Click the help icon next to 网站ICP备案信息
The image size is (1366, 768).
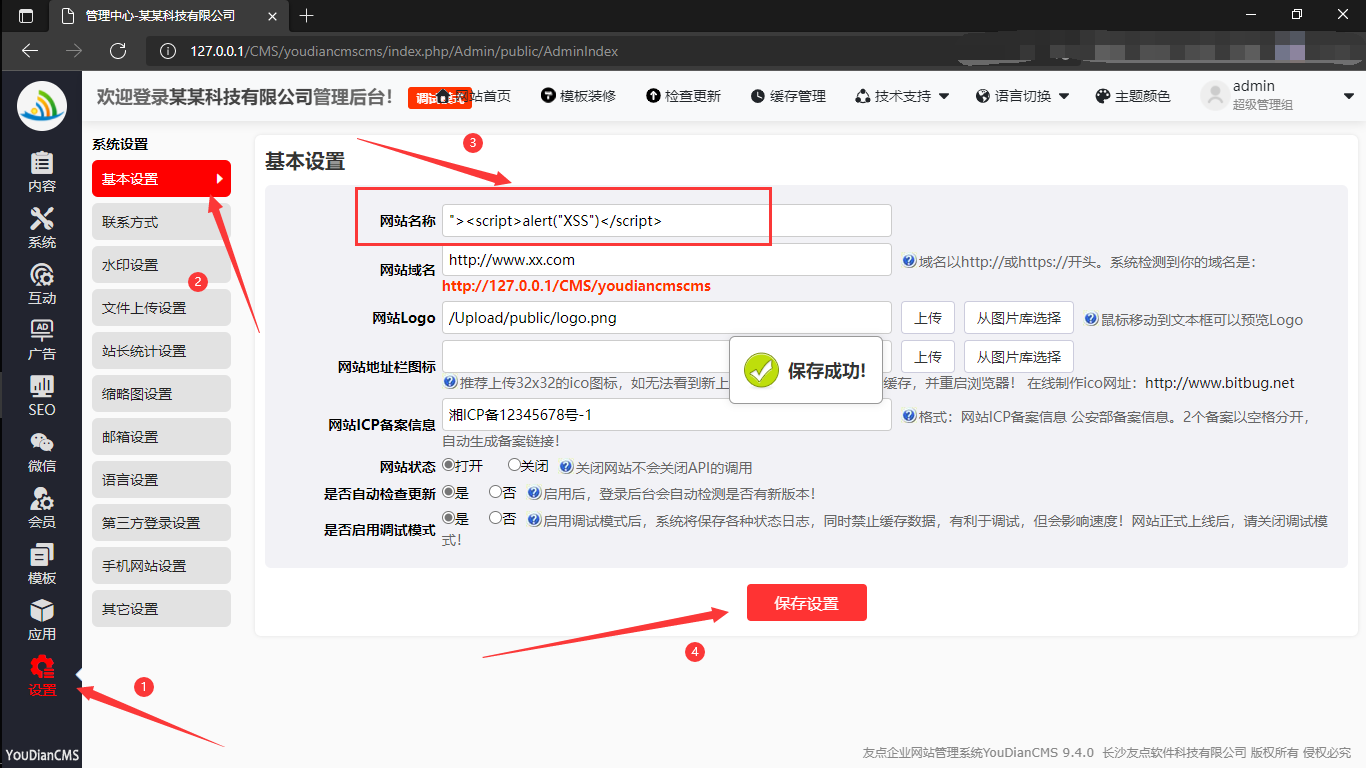(x=909, y=416)
